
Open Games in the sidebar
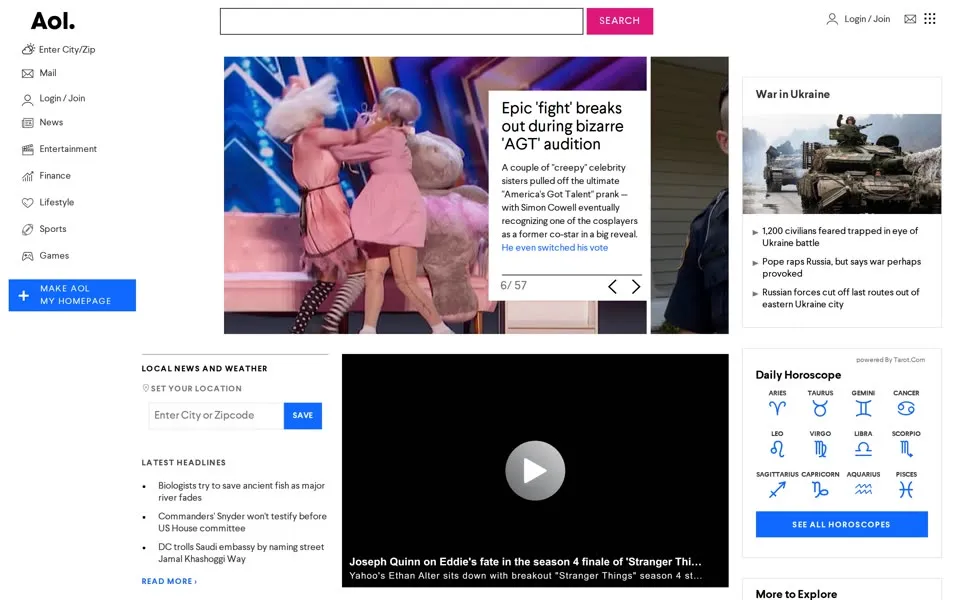(54, 255)
